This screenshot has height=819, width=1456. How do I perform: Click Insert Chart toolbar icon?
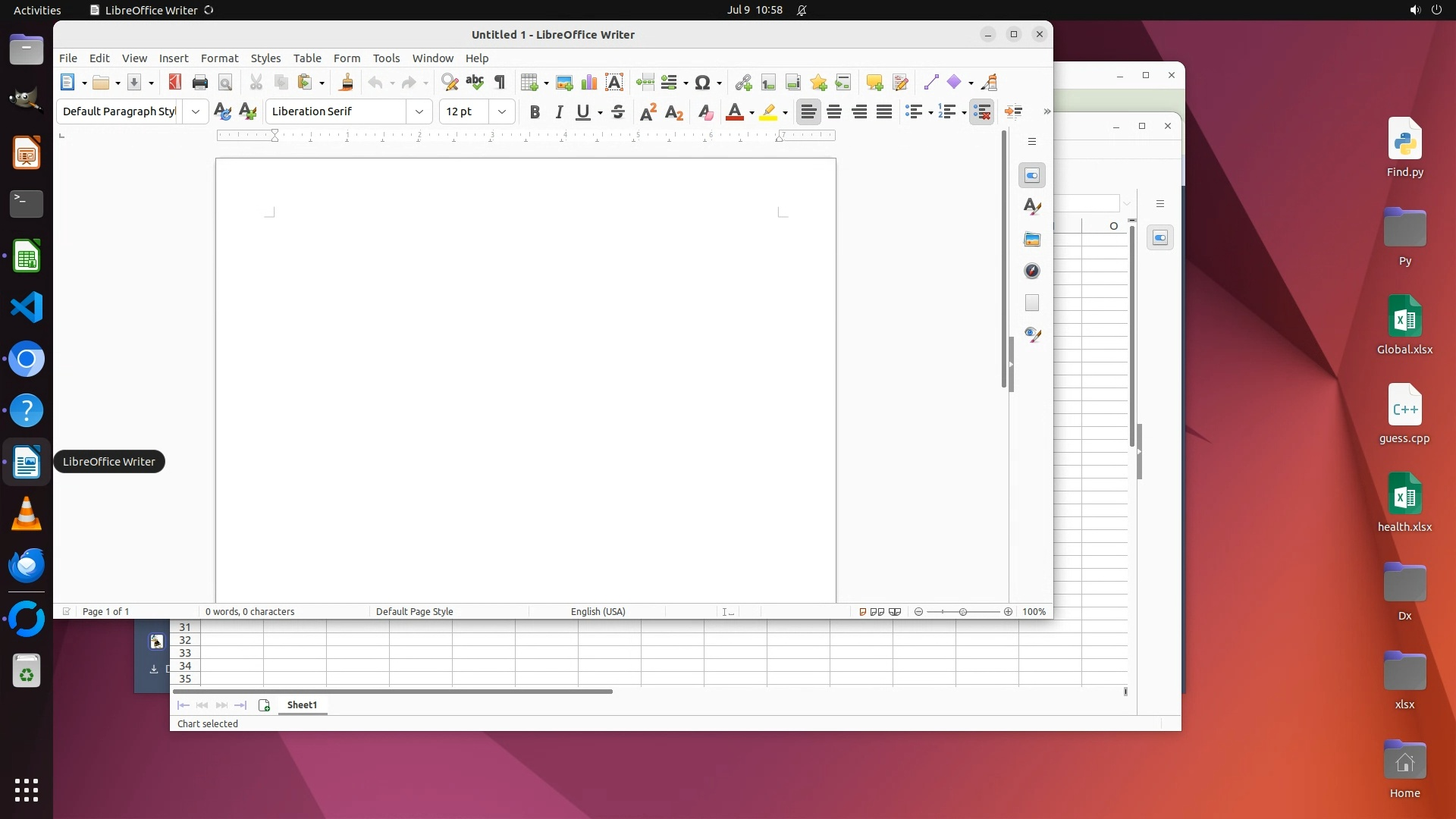point(588,83)
